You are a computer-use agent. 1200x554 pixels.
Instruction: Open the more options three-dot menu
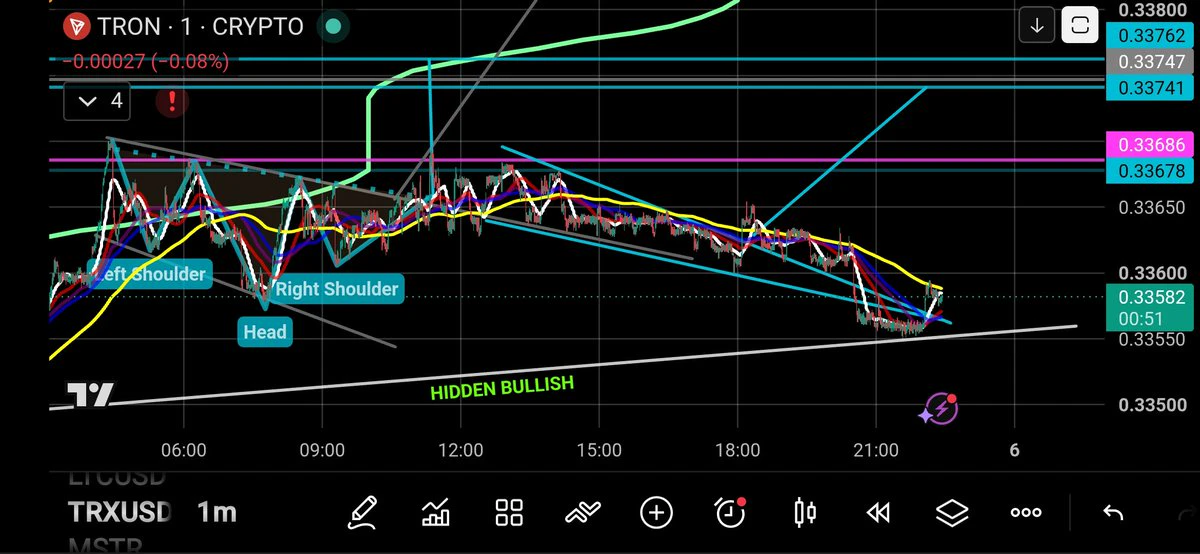1026,513
